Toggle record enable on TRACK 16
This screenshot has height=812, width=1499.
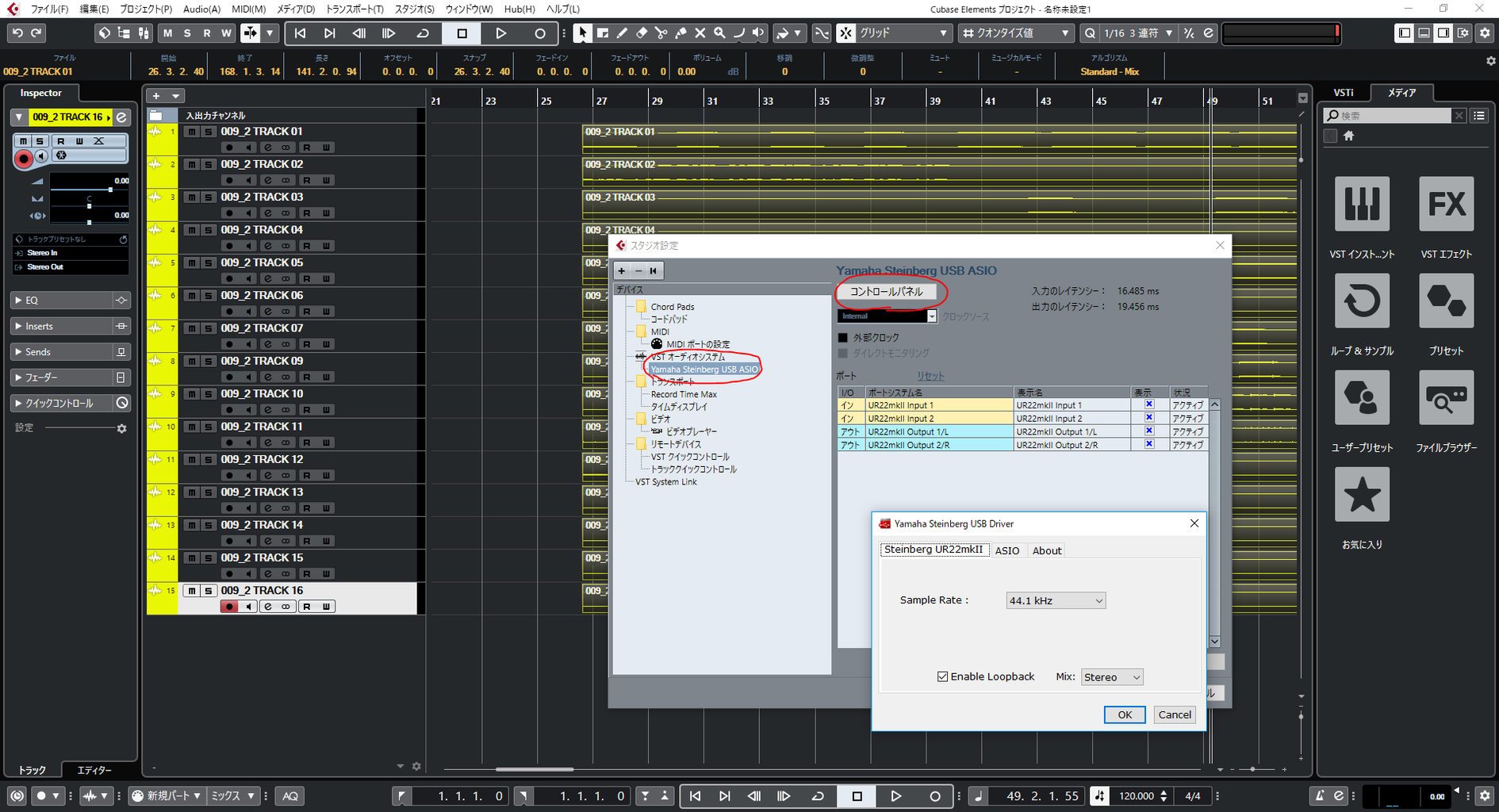pos(229,607)
